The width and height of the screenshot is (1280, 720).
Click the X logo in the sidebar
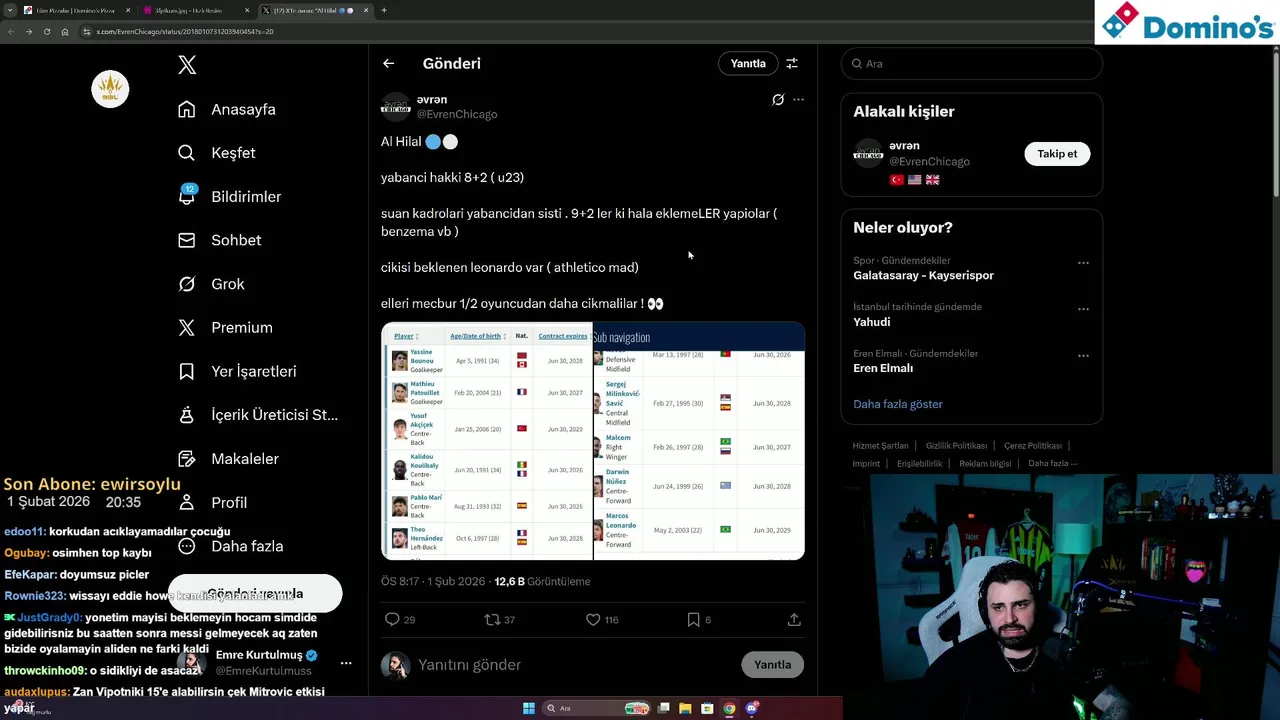[x=187, y=65]
